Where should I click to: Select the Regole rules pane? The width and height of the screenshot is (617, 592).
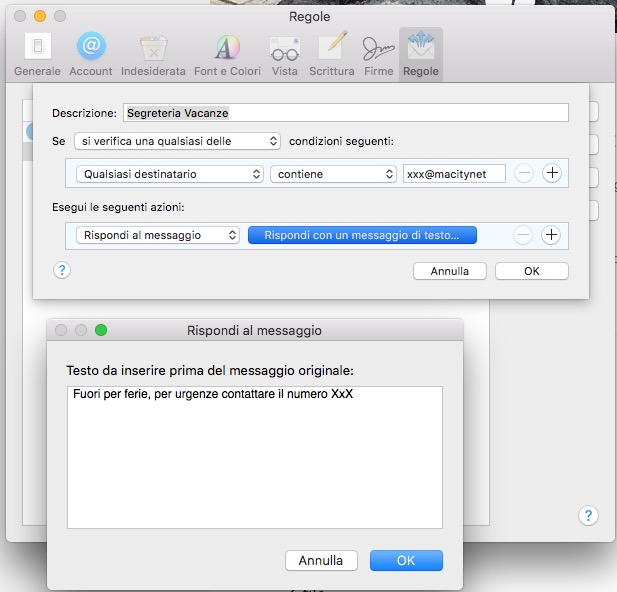(421, 54)
